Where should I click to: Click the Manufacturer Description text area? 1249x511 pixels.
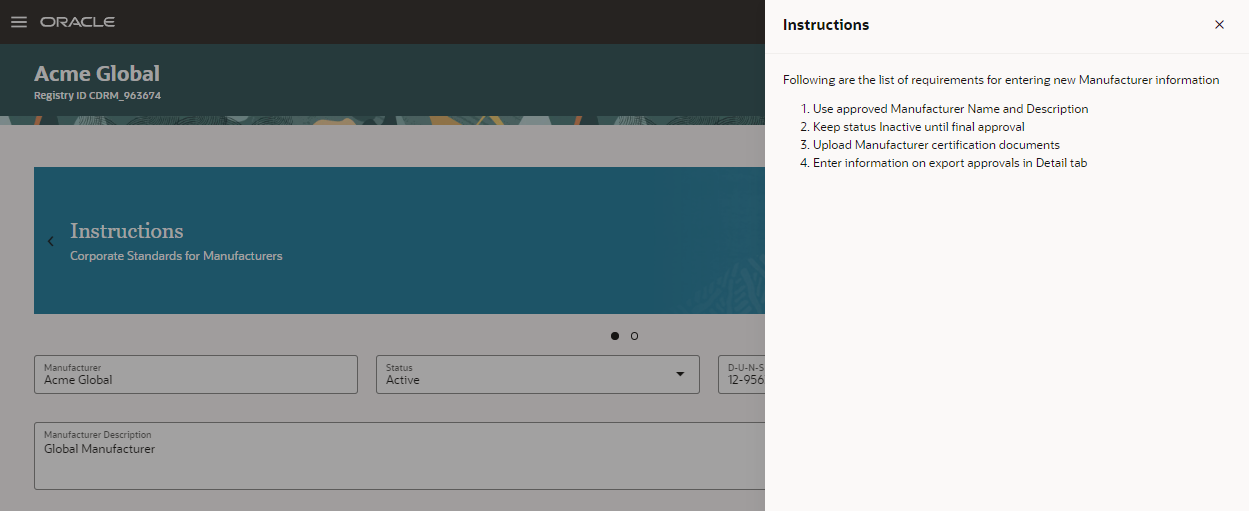pos(400,456)
